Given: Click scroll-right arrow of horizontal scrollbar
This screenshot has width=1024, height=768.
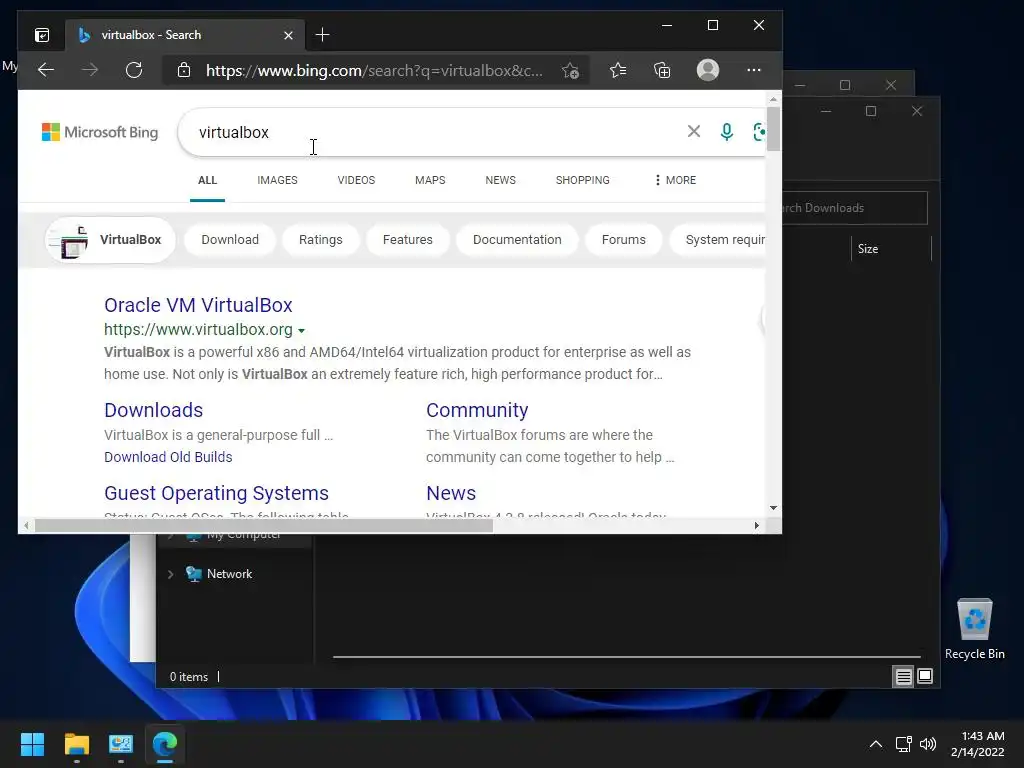Looking at the screenshot, I should [756, 526].
